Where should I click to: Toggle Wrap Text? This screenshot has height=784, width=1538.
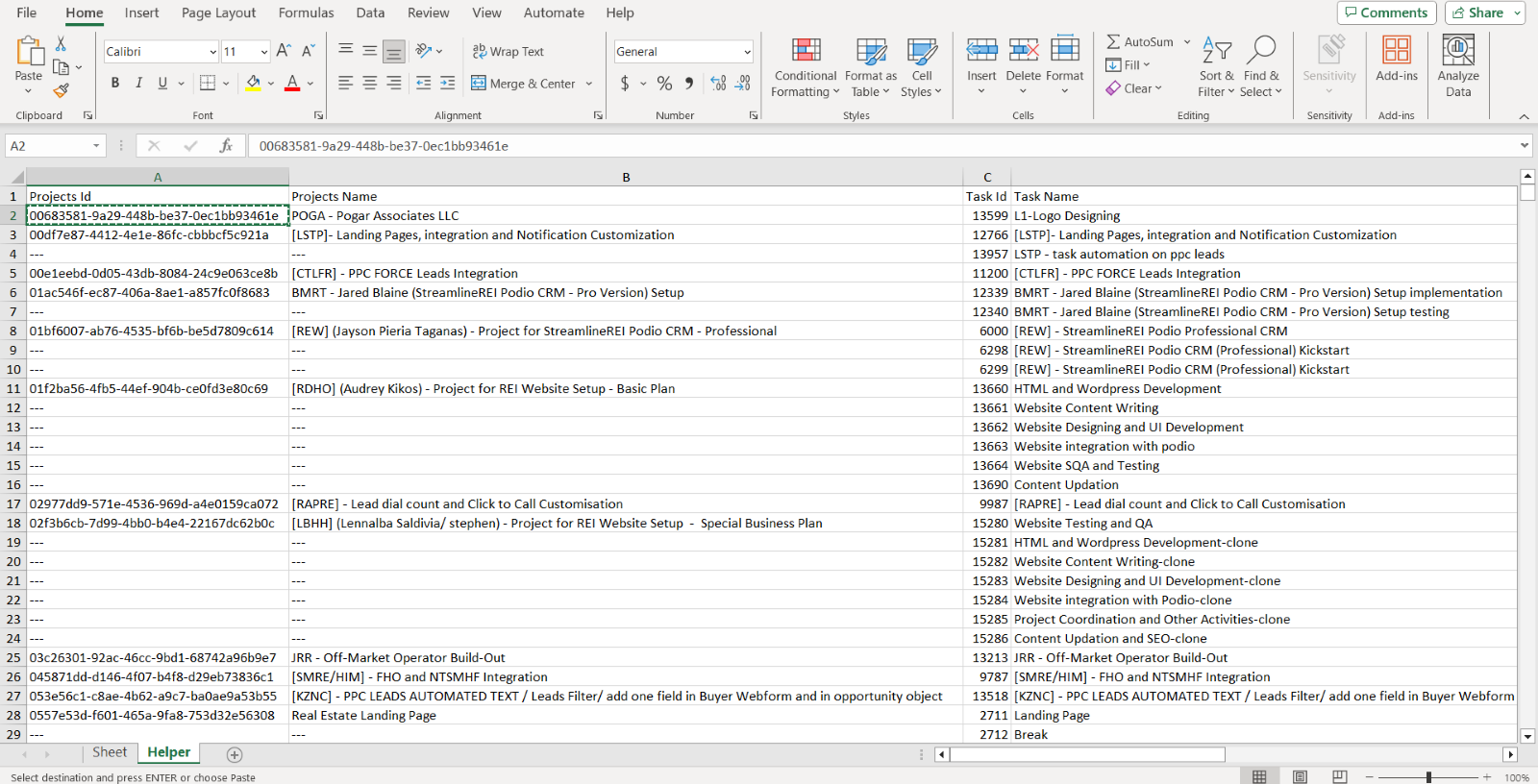point(509,51)
